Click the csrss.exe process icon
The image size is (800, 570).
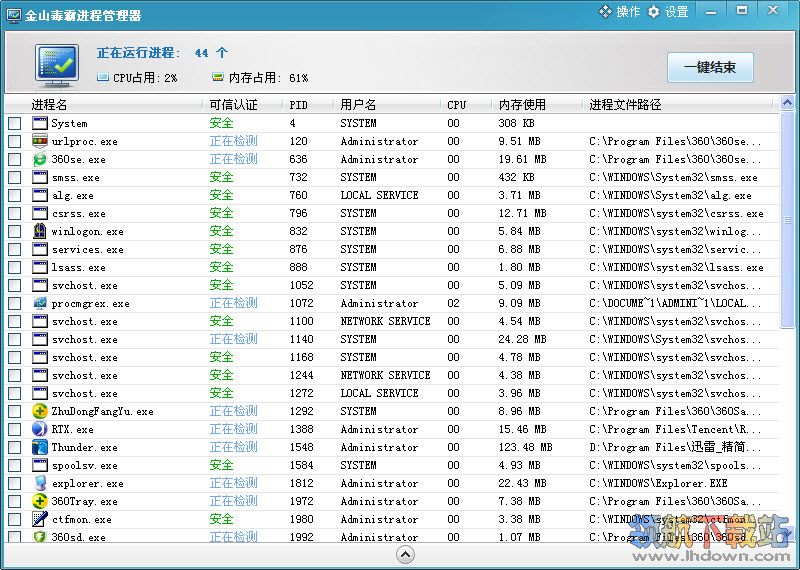click(x=39, y=213)
